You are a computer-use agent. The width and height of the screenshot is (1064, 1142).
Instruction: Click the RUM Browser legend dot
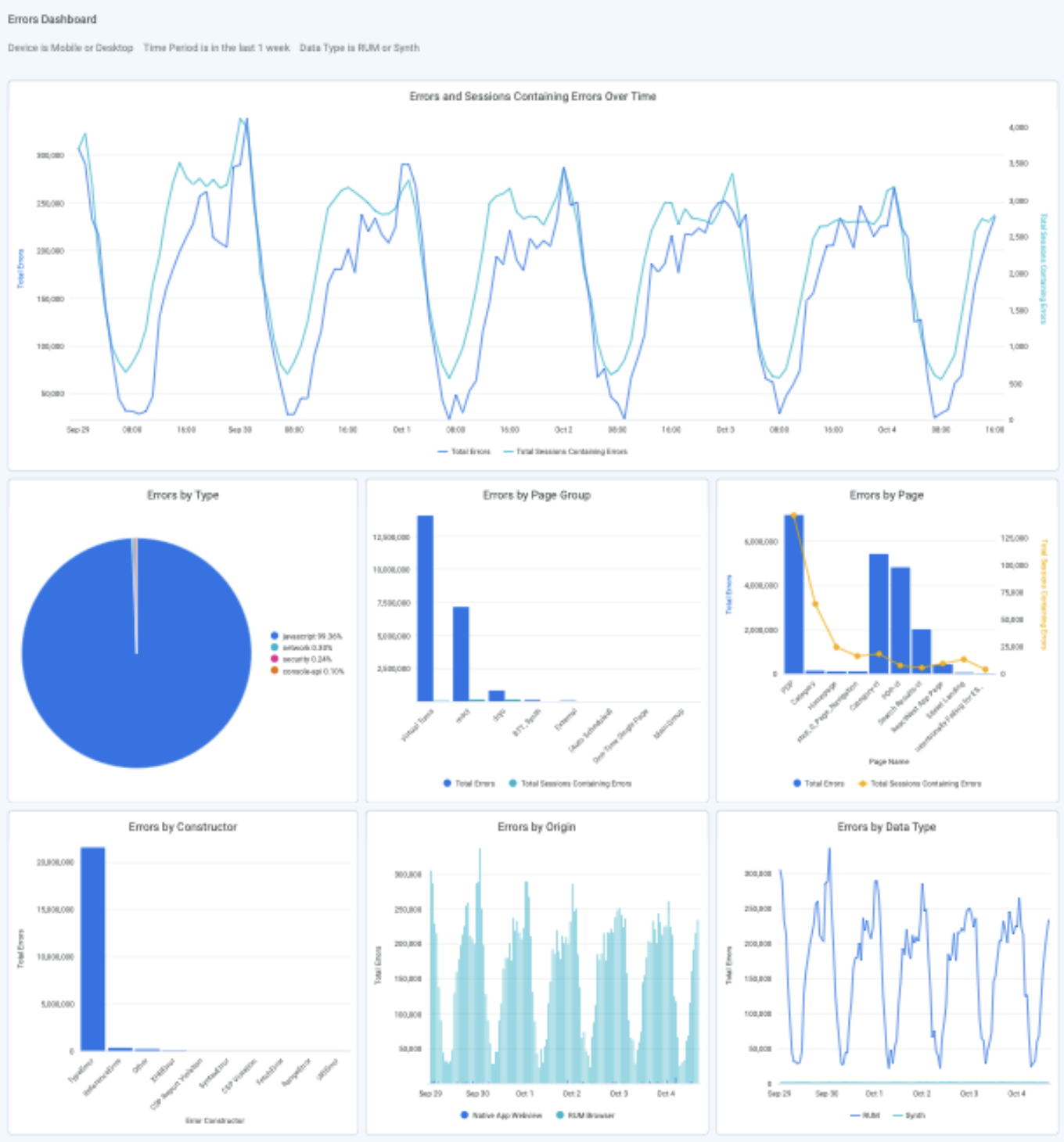pyautogui.click(x=560, y=1115)
